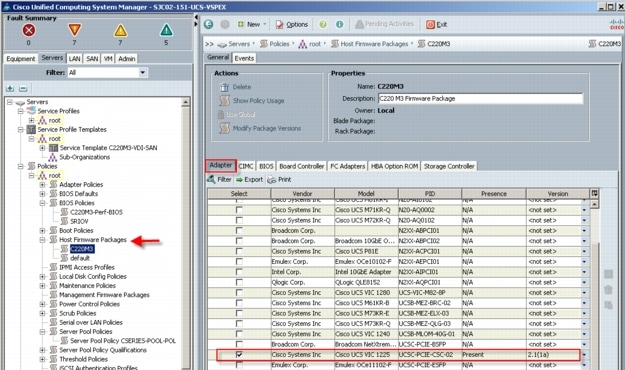Click the Sub-Organizations tree icon
This screenshot has width=625, height=370.
53,157
